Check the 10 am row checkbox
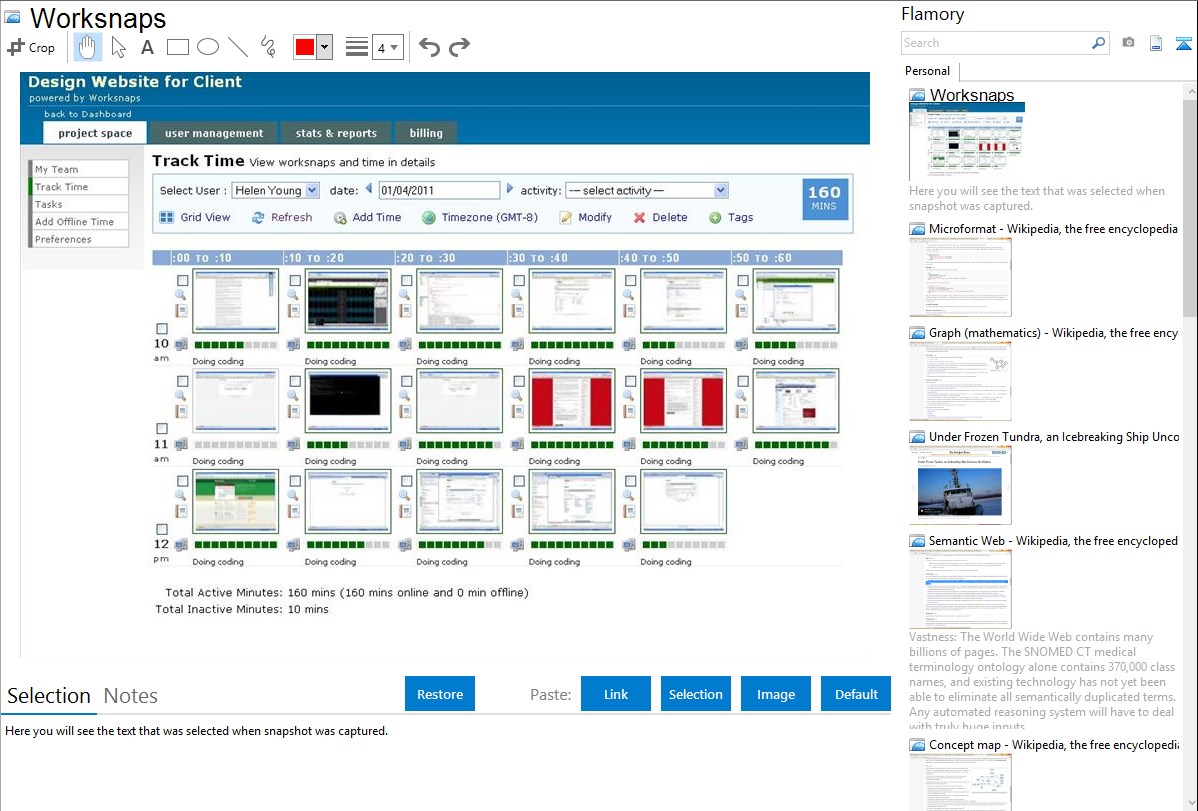The width and height of the screenshot is (1198, 811). [x=162, y=329]
